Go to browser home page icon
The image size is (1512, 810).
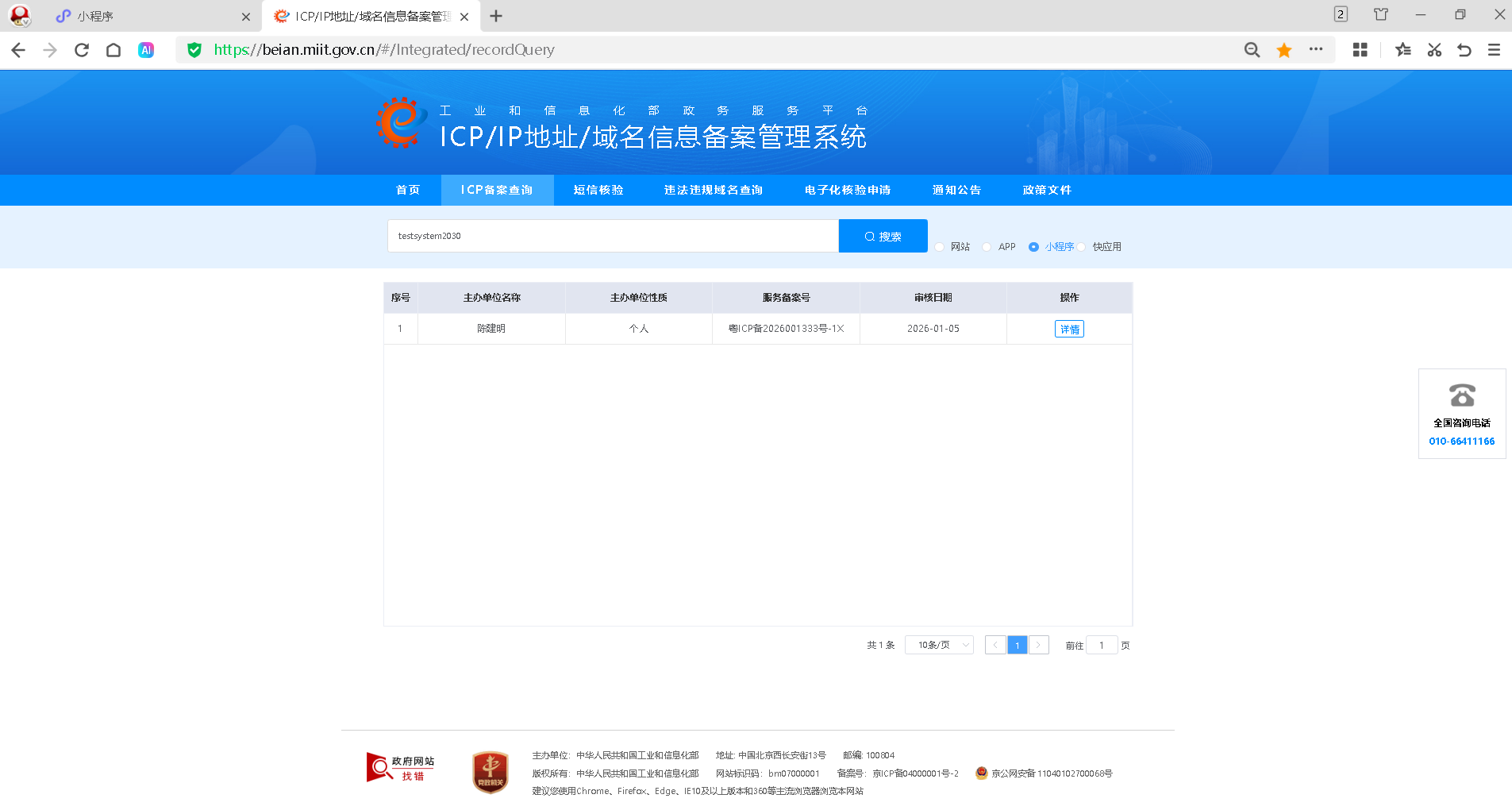(x=113, y=50)
